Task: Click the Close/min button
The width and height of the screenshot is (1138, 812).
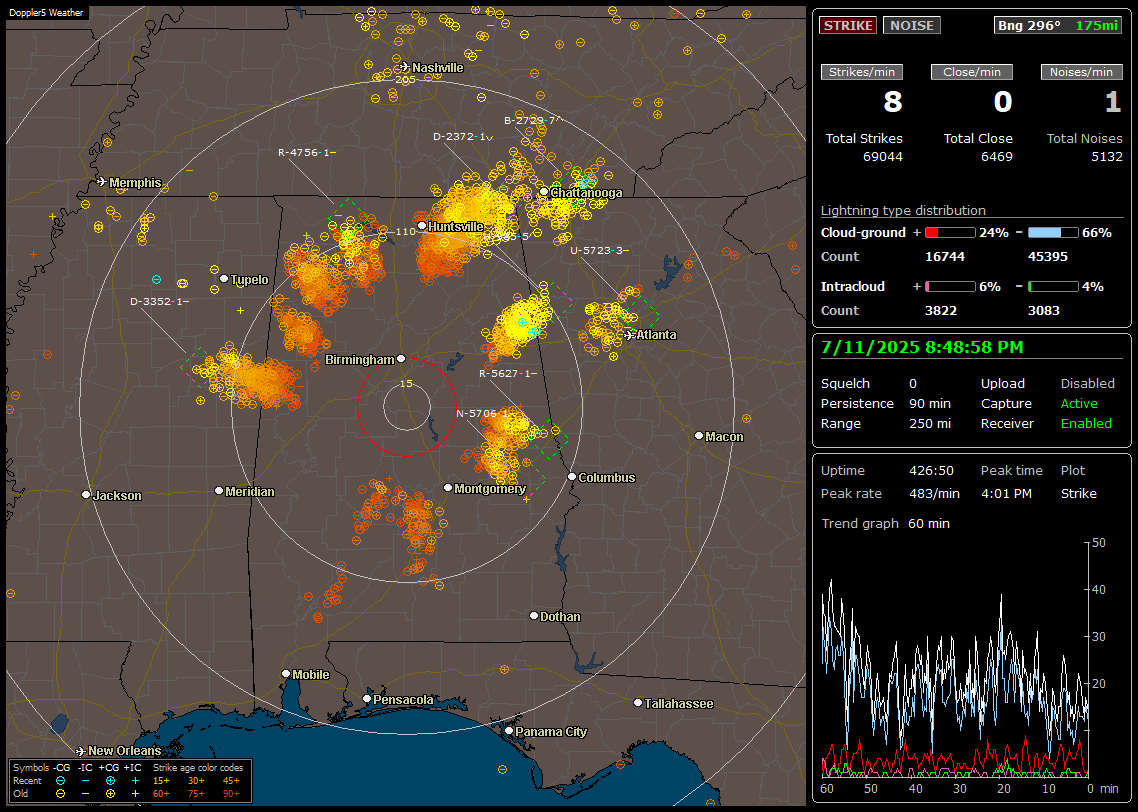Action: coord(972,72)
